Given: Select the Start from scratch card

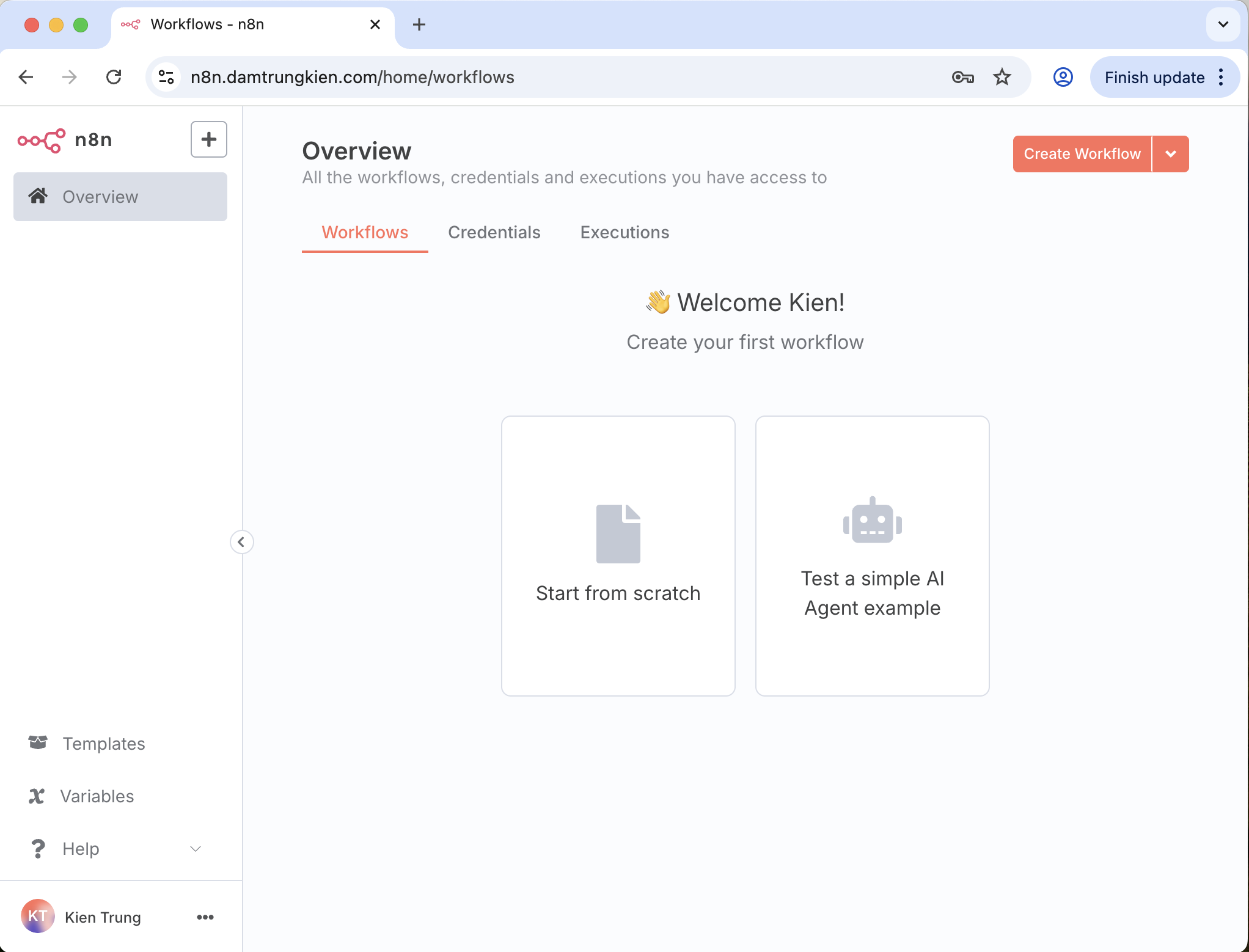Looking at the screenshot, I should [618, 556].
